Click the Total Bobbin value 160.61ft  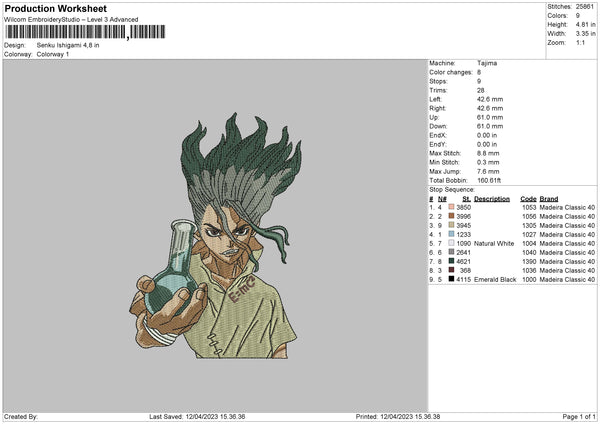[489, 180]
